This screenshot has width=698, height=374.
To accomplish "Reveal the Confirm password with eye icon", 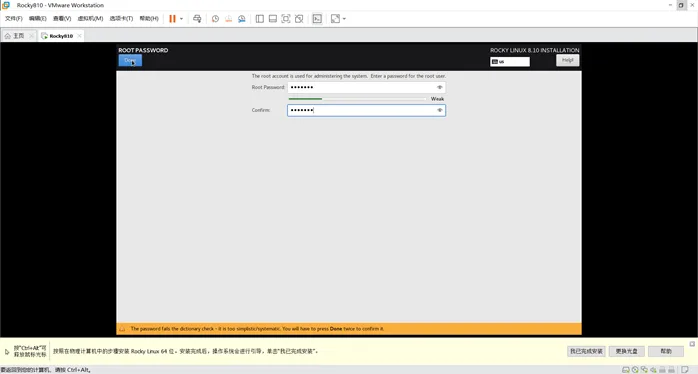I will (x=439, y=110).
